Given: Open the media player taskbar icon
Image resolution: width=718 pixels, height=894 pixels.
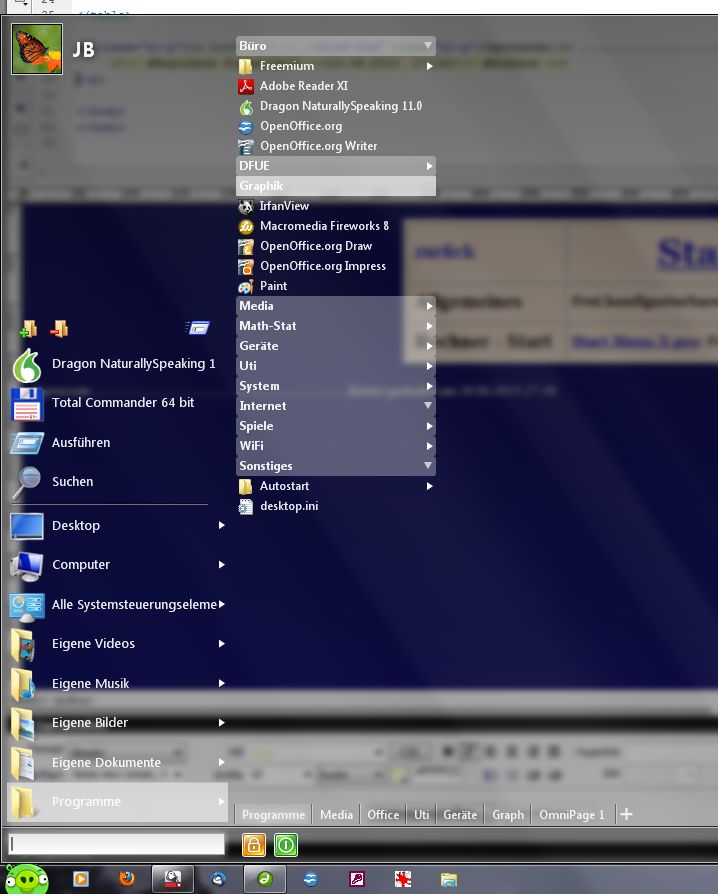Looking at the screenshot, I should click(81, 879).
